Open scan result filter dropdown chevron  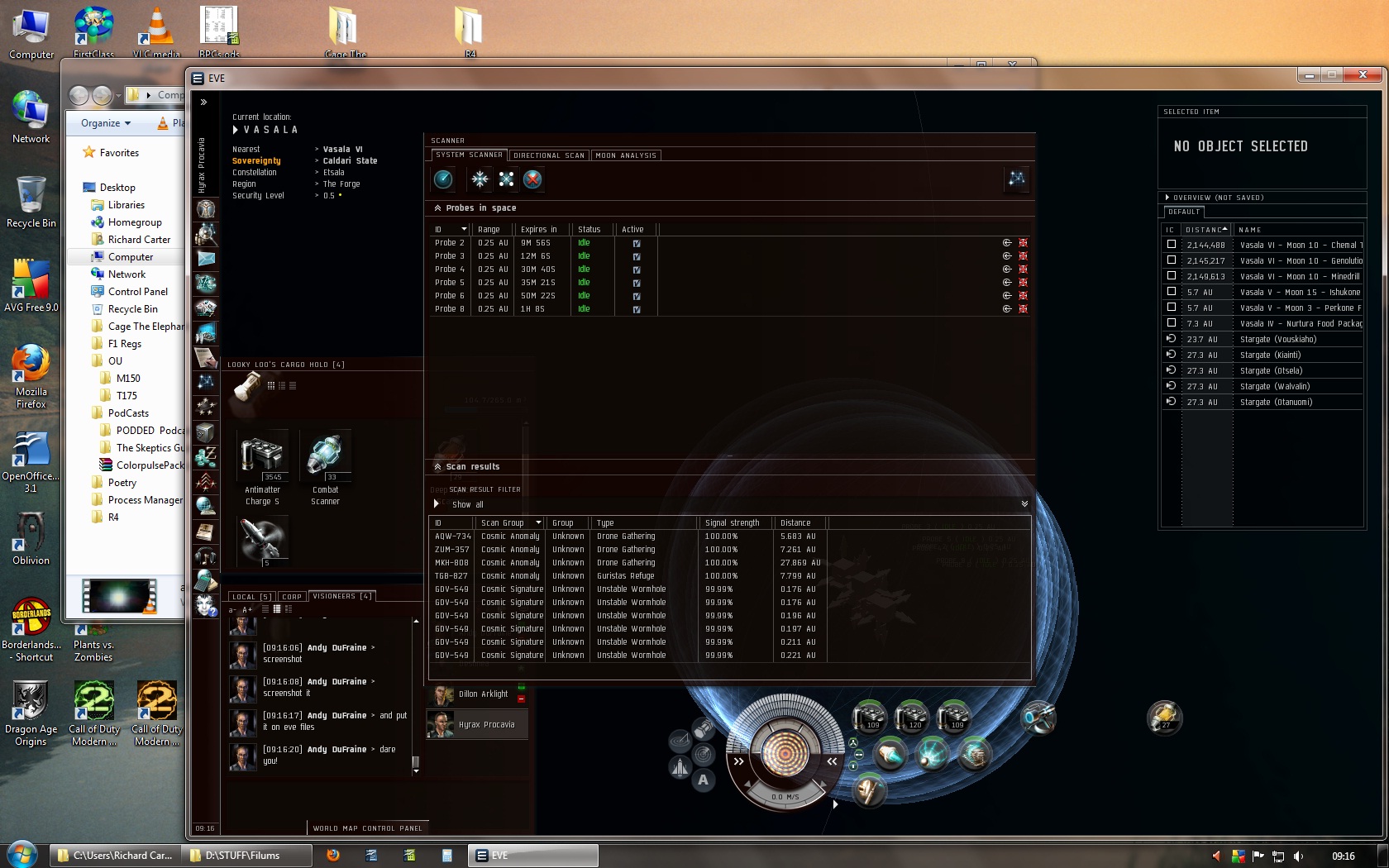1024,504
